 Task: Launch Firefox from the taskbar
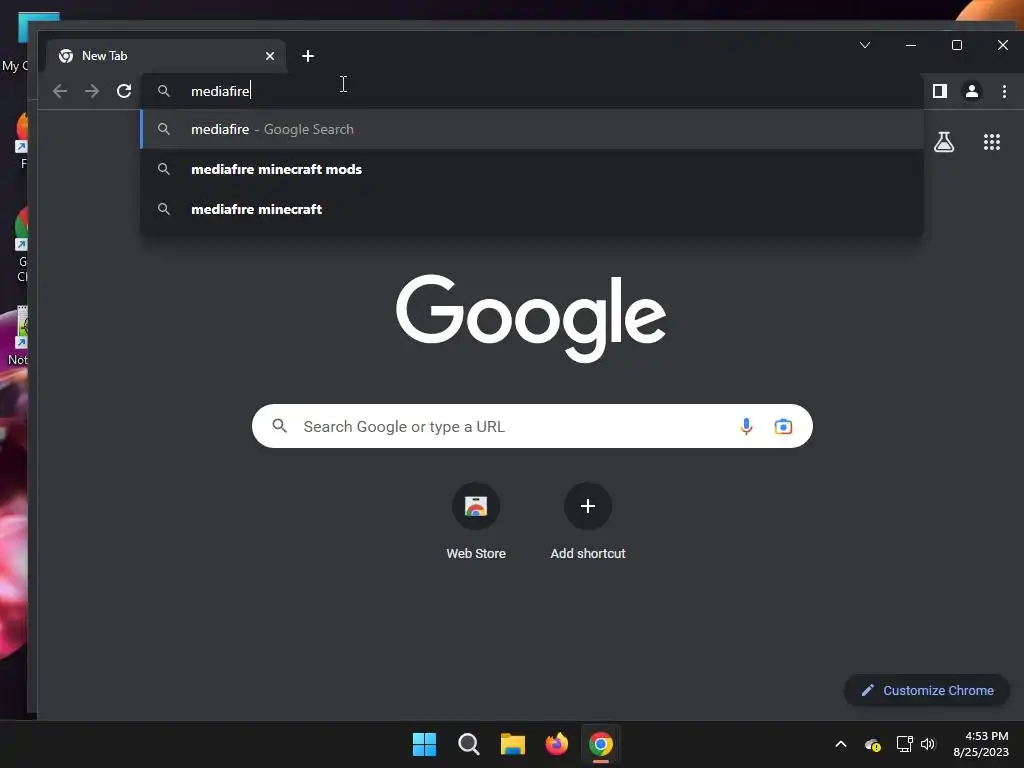(556, 744)
